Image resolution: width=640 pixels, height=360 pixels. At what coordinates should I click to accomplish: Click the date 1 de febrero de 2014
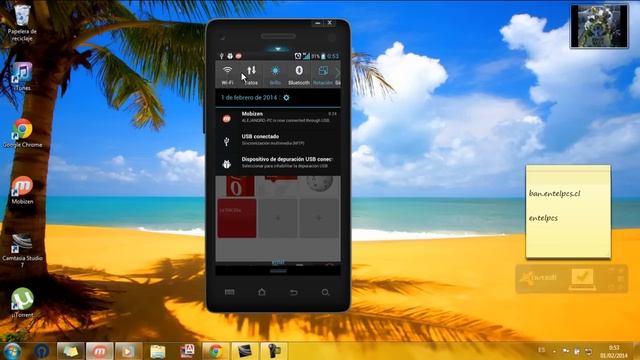(249, 98)
